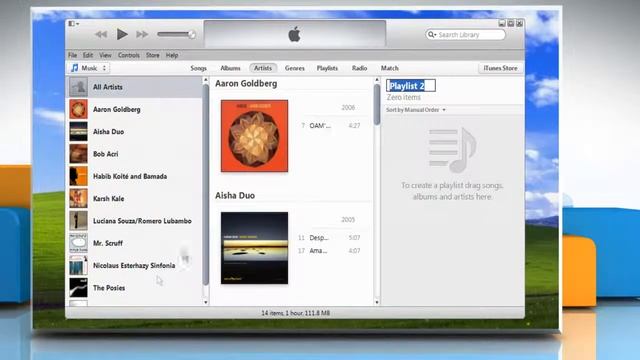Click album pane scroll up arrow

377,80
